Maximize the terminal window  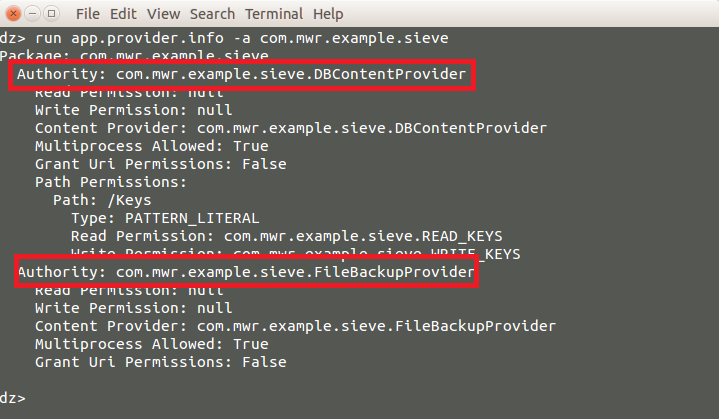tap(51, 14)
